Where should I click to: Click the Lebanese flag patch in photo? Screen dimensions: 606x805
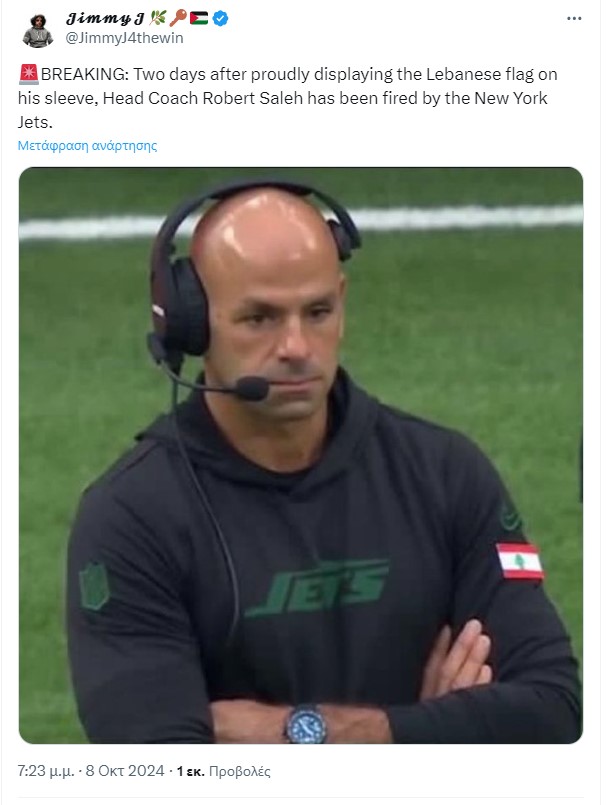[520, 561]
